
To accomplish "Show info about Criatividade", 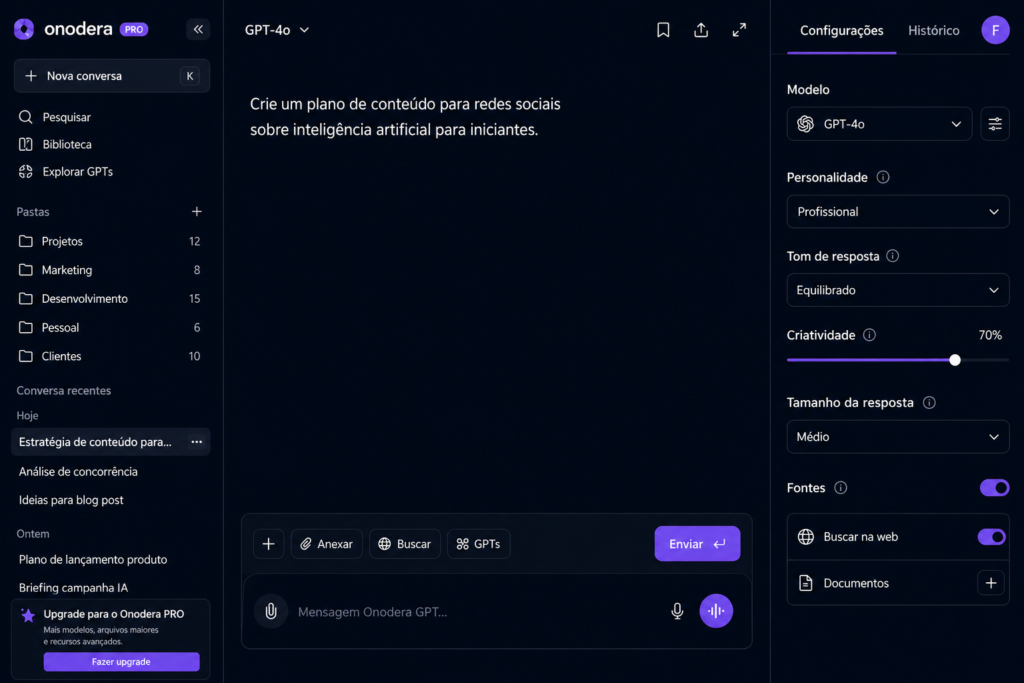I will 869,335.
